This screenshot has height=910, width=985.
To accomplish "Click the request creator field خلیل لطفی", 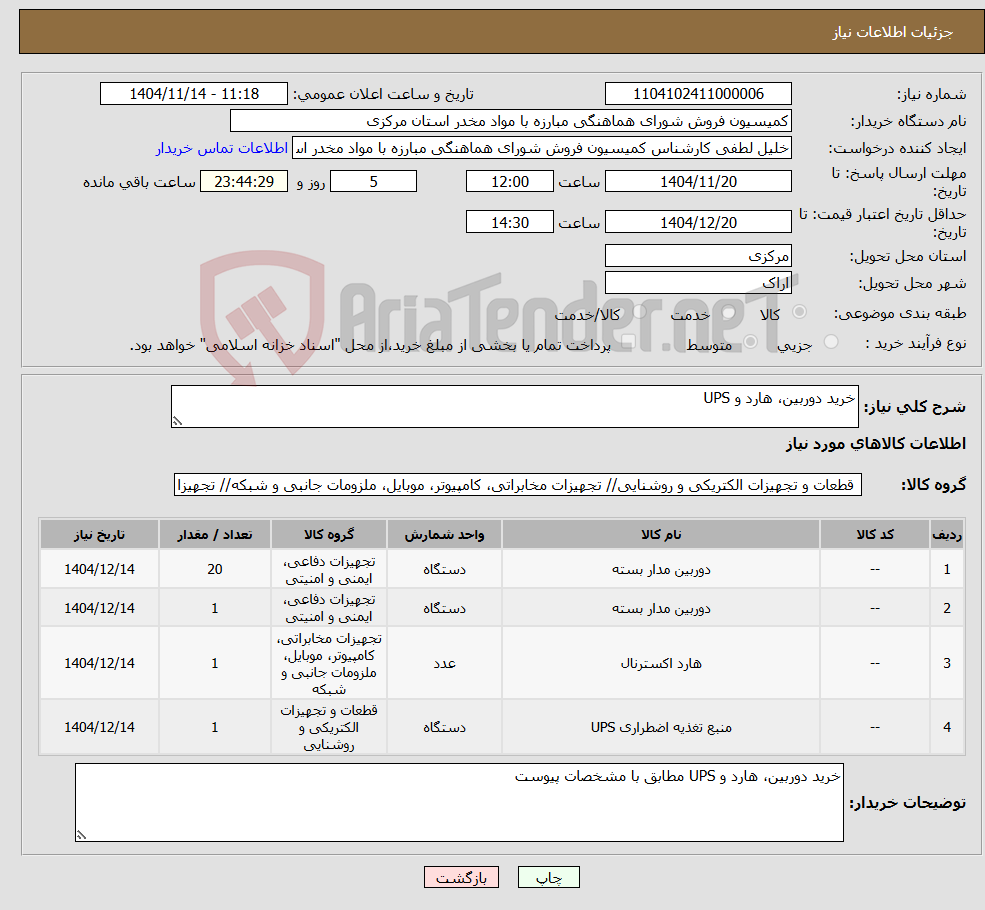I will pyautogui.click(x=541, y=148).
